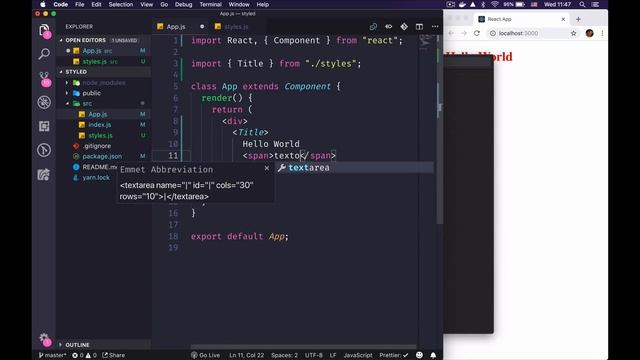Viewport: 640px width, 360px height.
Task: Open the Terminal menu
Action: [210, 4]
